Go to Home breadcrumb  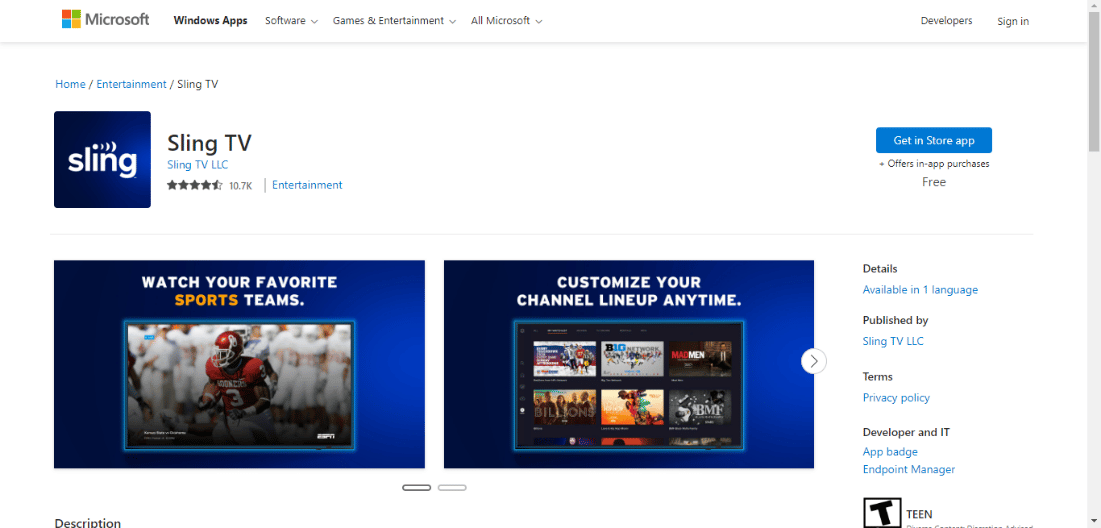click(x=70, y=84)
